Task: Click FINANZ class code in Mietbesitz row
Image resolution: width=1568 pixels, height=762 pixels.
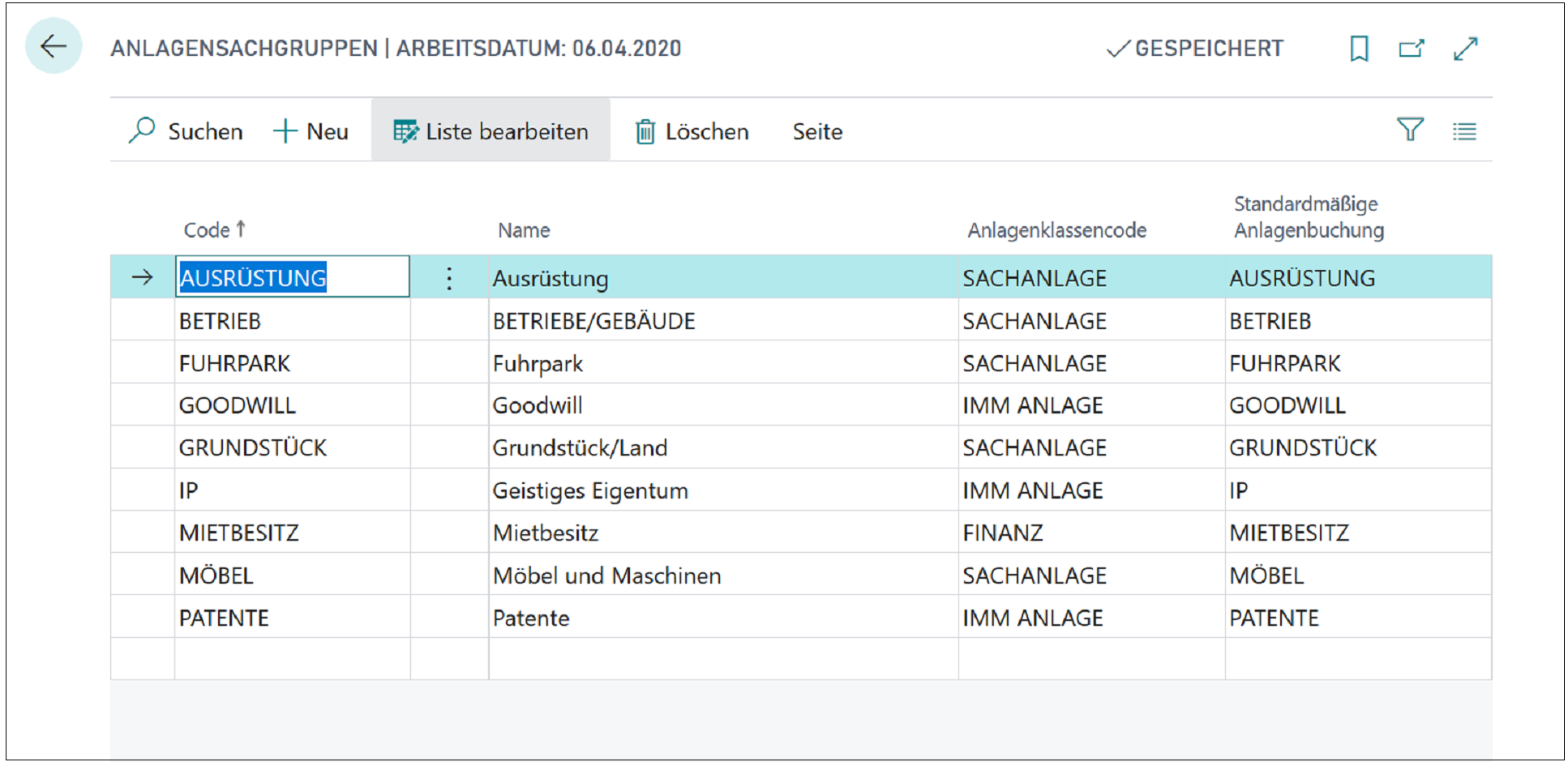Action: coord(1091,533)
